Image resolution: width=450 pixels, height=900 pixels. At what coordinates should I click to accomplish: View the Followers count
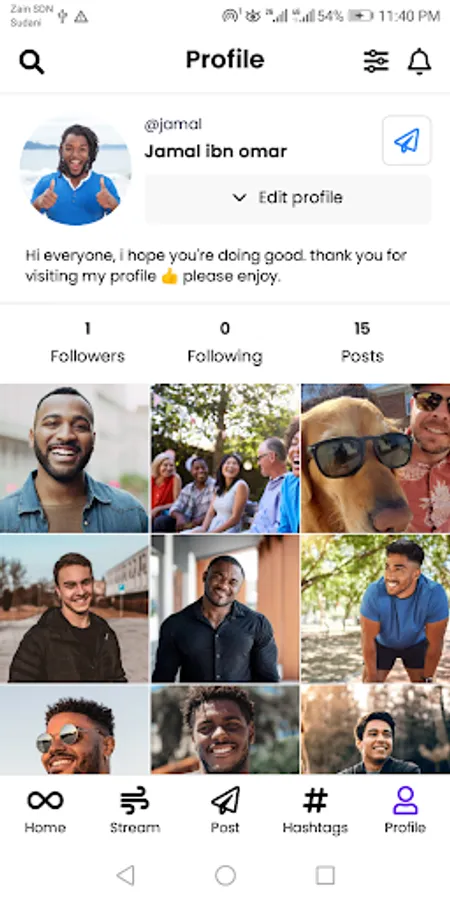point(87,343)
